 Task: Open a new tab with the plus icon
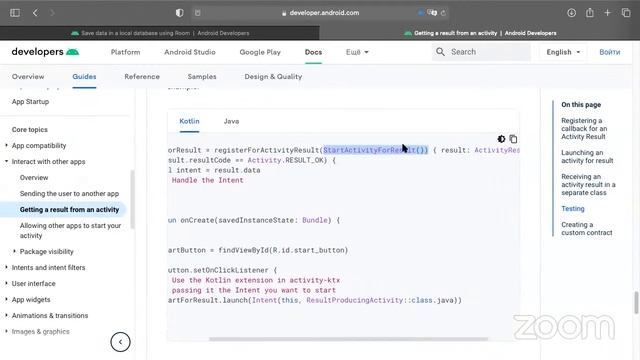click(607, 13)
